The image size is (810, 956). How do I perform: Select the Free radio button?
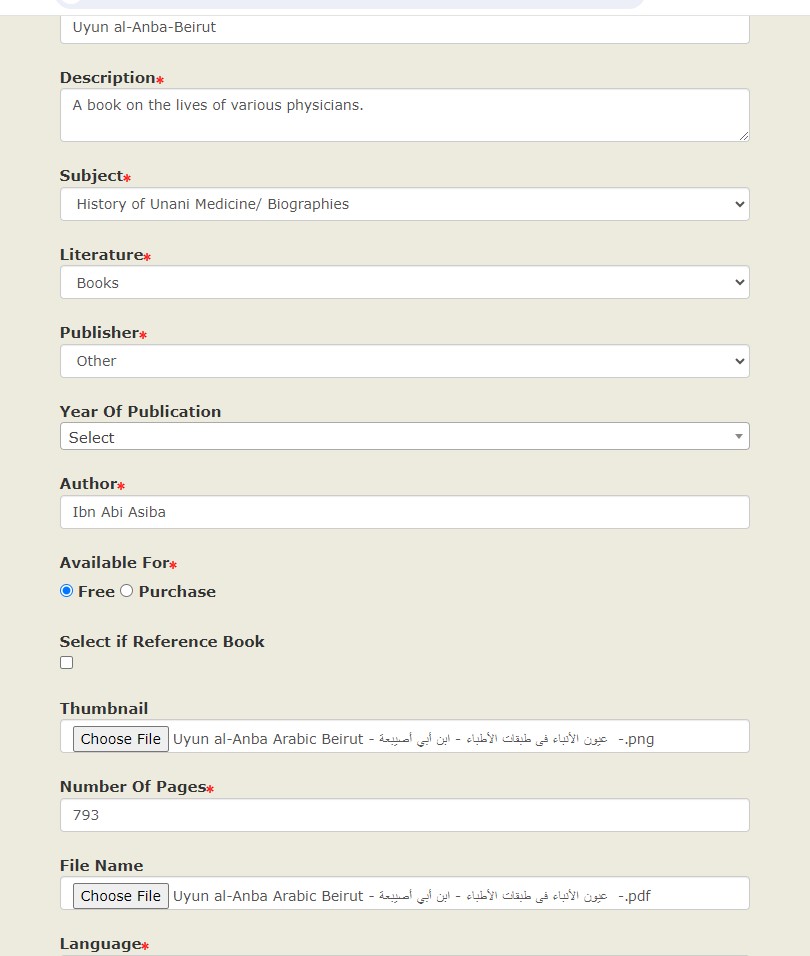pos(67,591)
